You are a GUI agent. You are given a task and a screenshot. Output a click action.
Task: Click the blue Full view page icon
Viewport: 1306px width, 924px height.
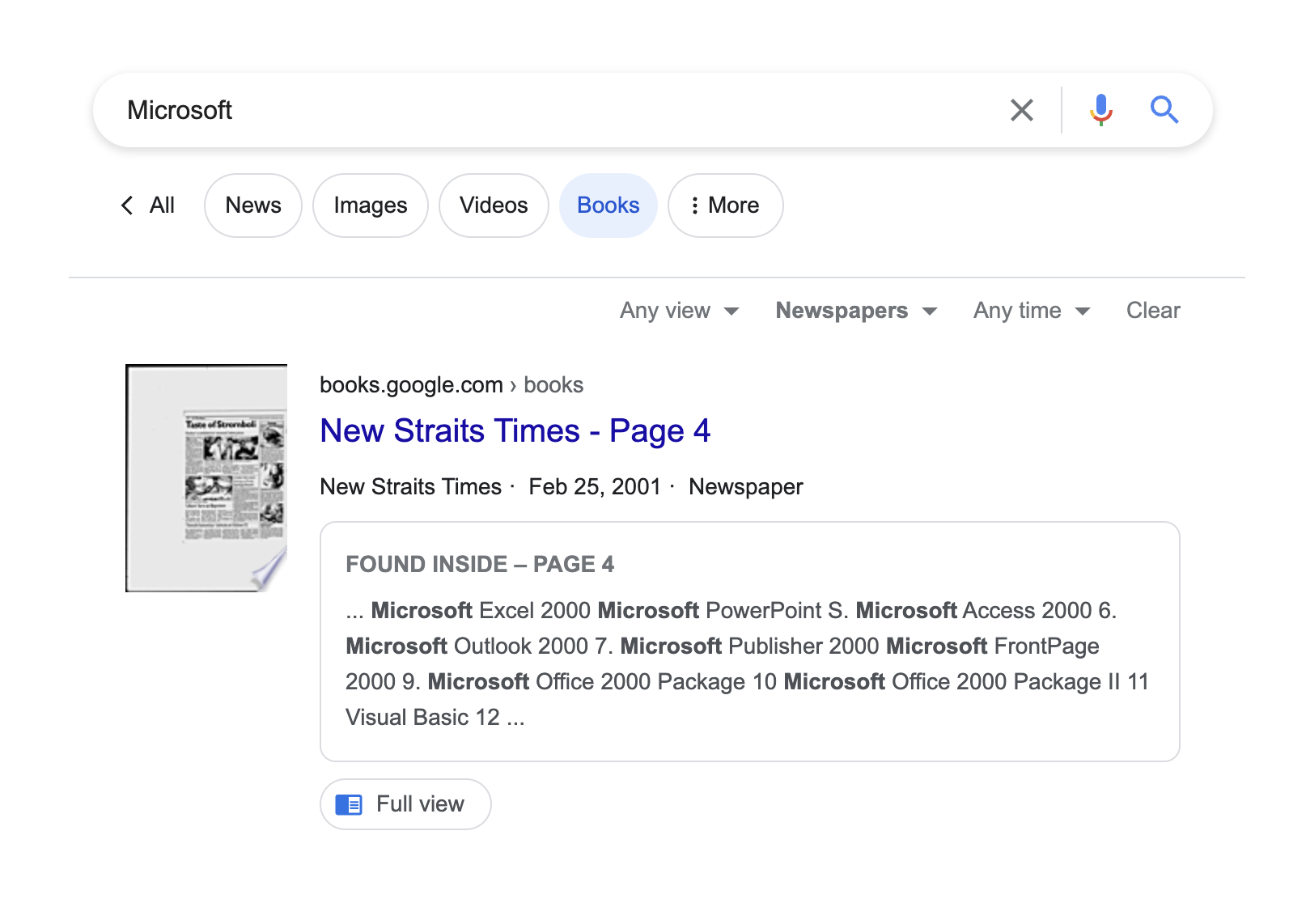tap(349, 804)
